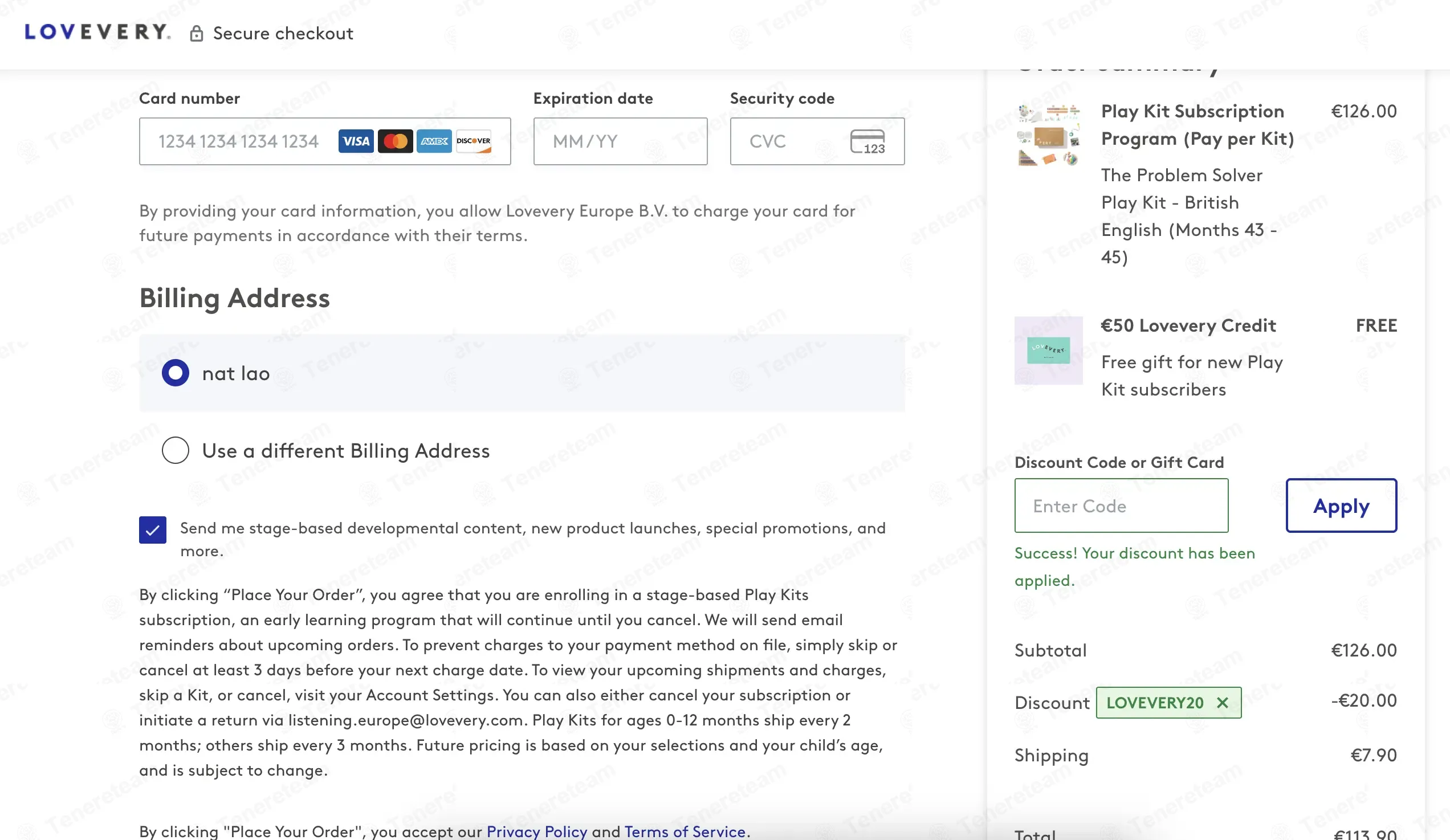1450x840 pixels.
Task: Click the Card number label
Action: pos(189,99)
